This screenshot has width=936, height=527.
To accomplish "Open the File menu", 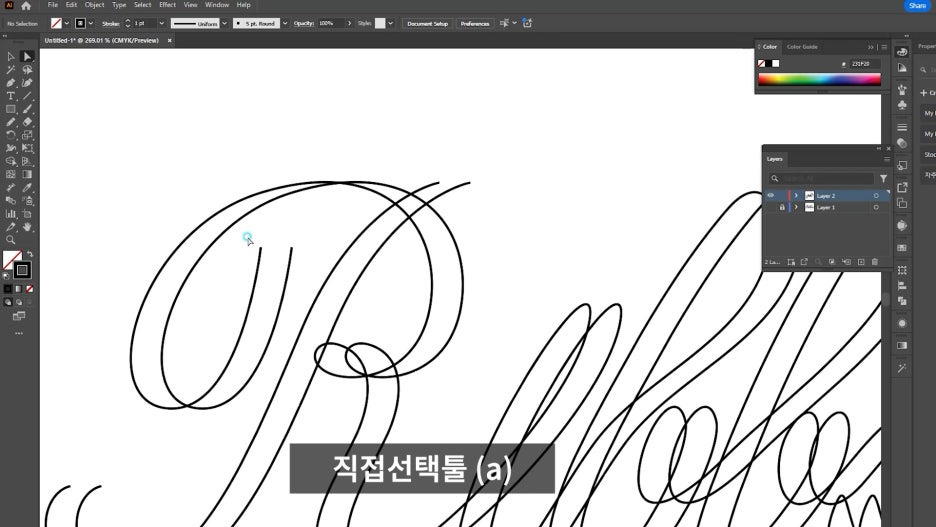I will pos(53,5).
